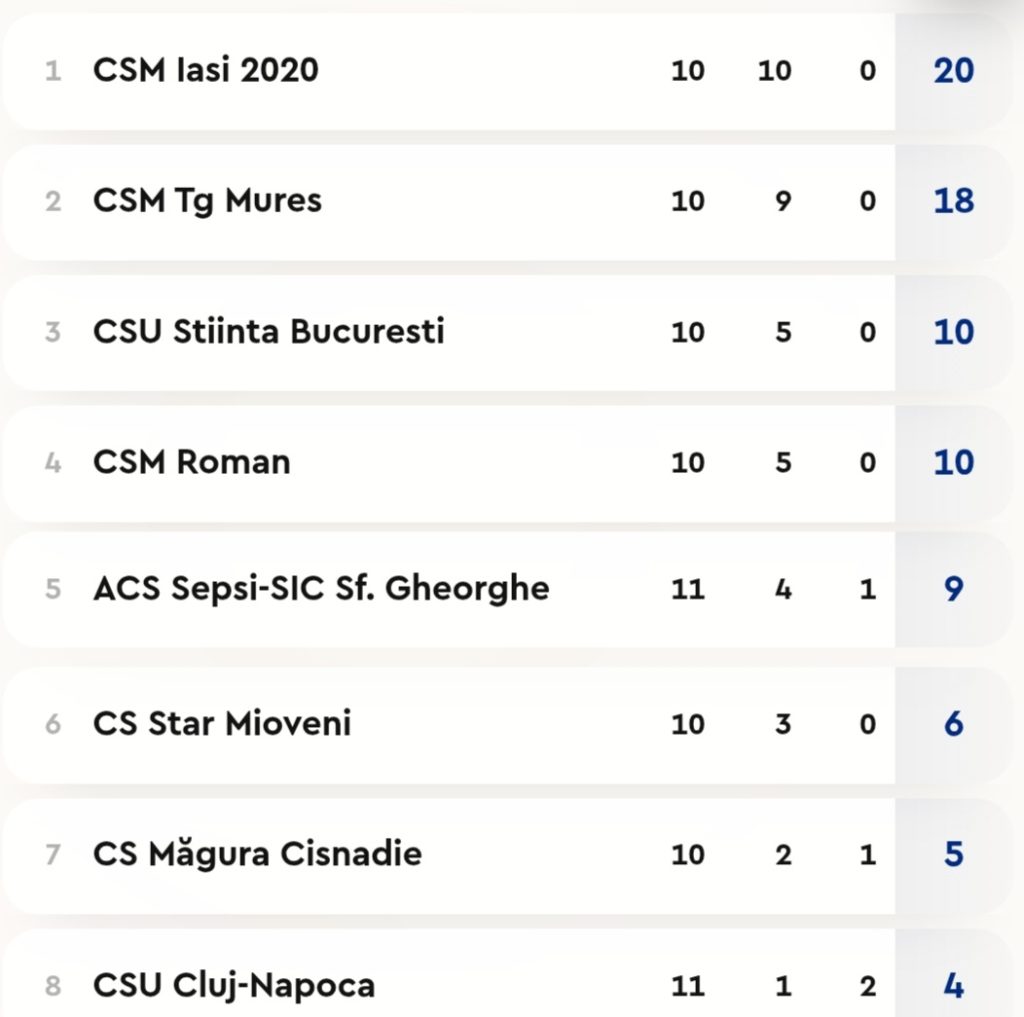Open the CSM Iasi 2020 team name
This screenshot has width=1024, height=1017.
[205, 70]
